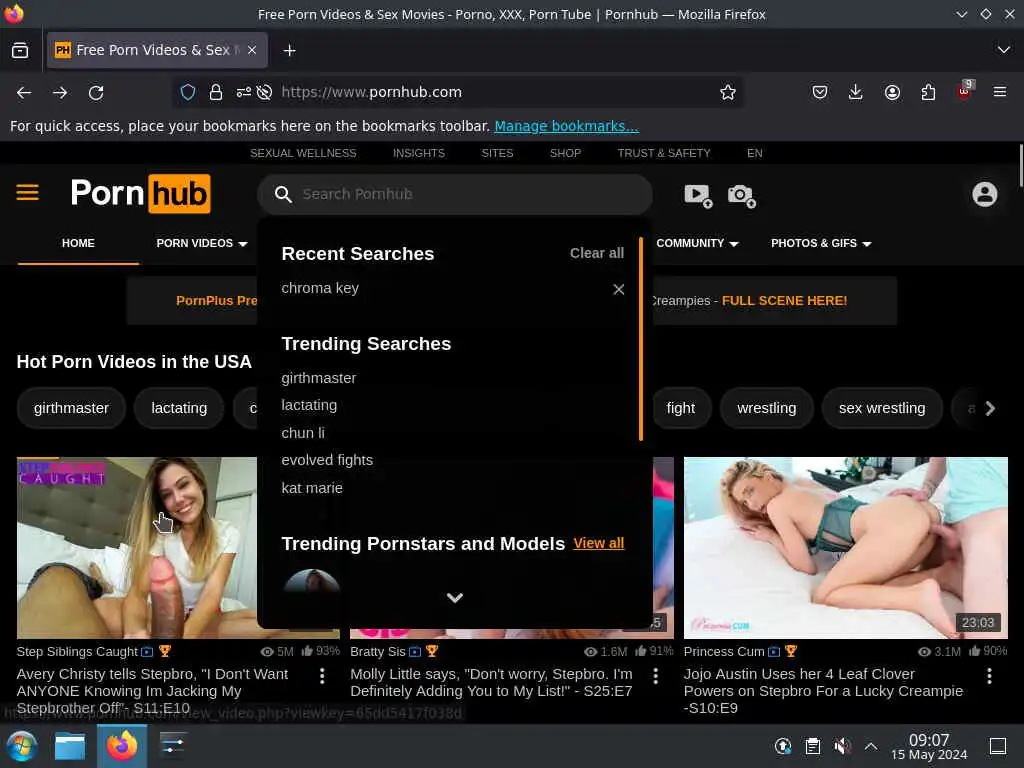The width and height of the screenshot is (1024, 768).
Task: Select trending search 'evolved fights'
Action: point(327,460)
